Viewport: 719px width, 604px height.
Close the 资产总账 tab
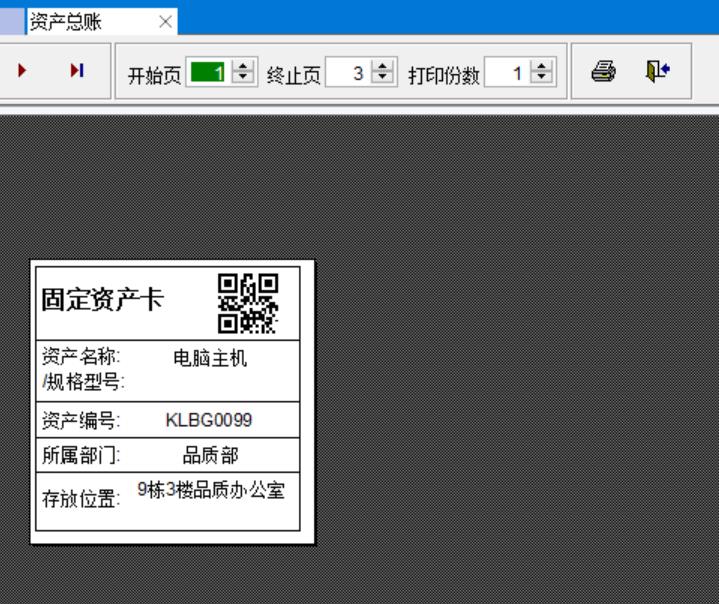[x=165, y=21]
